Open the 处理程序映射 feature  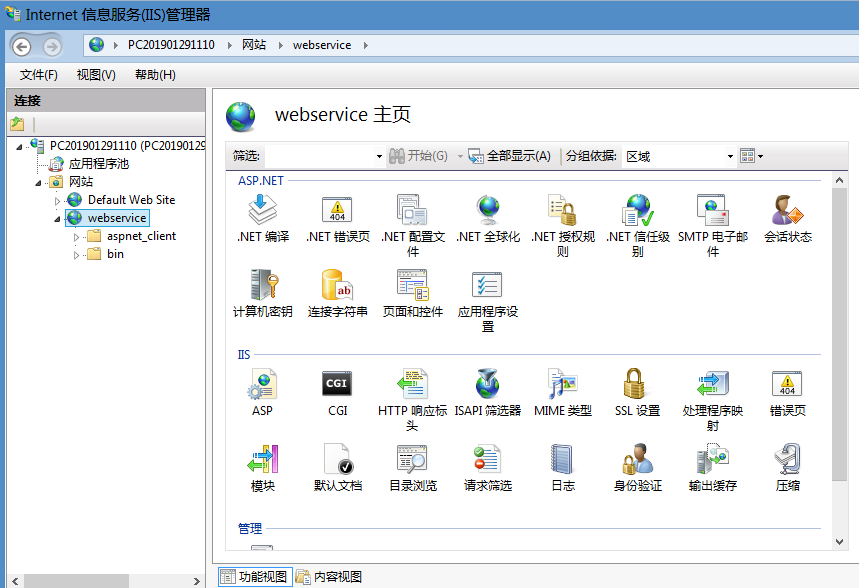pos(713,399)
